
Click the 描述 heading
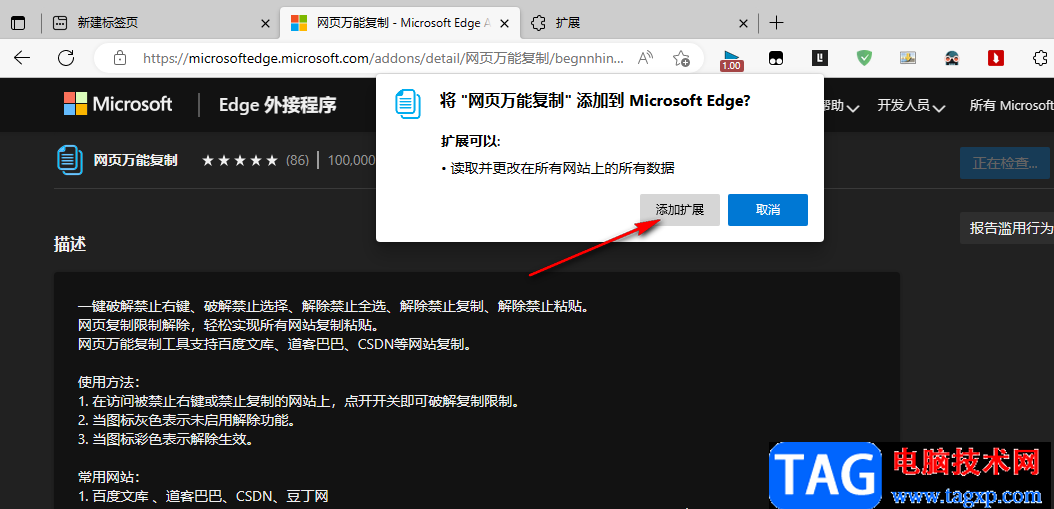(x=70, y=245)
